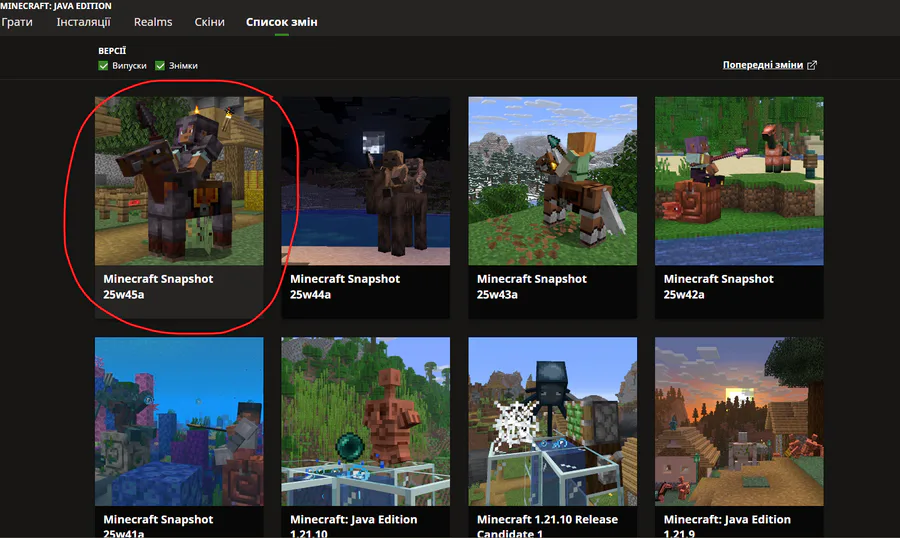This screenshot has height=538, width=900.
Task: Click the 'ВЕРСІЇ' filter heading
Action: tap(112, 51)
